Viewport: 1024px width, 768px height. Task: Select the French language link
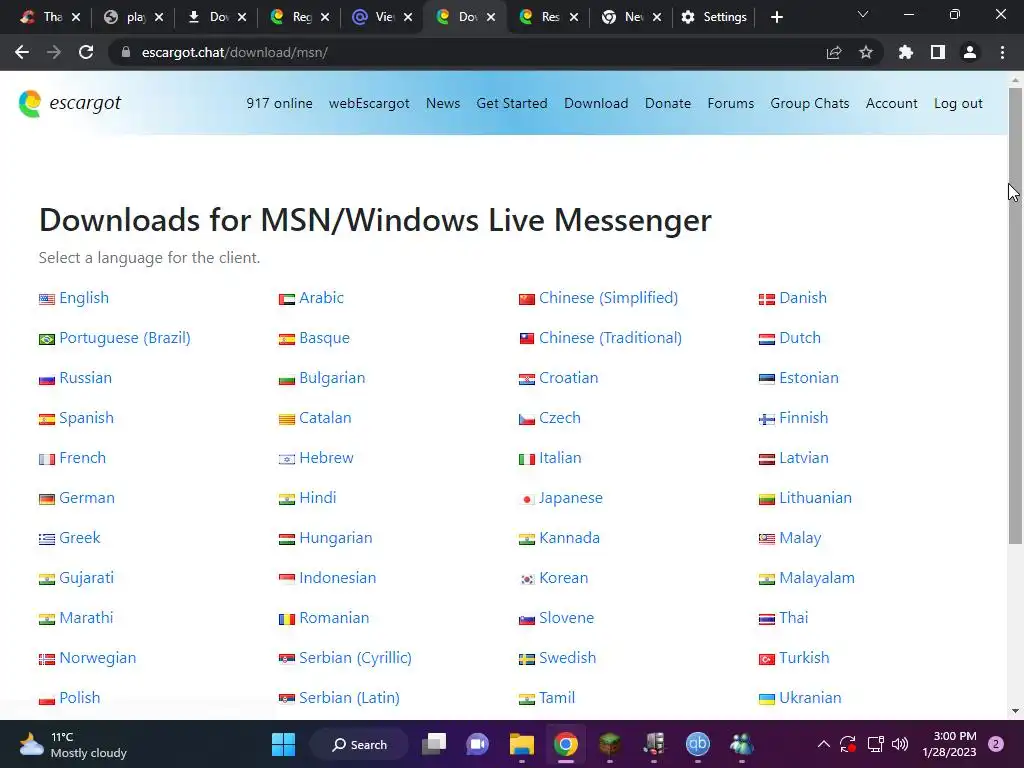coord(82,457)
